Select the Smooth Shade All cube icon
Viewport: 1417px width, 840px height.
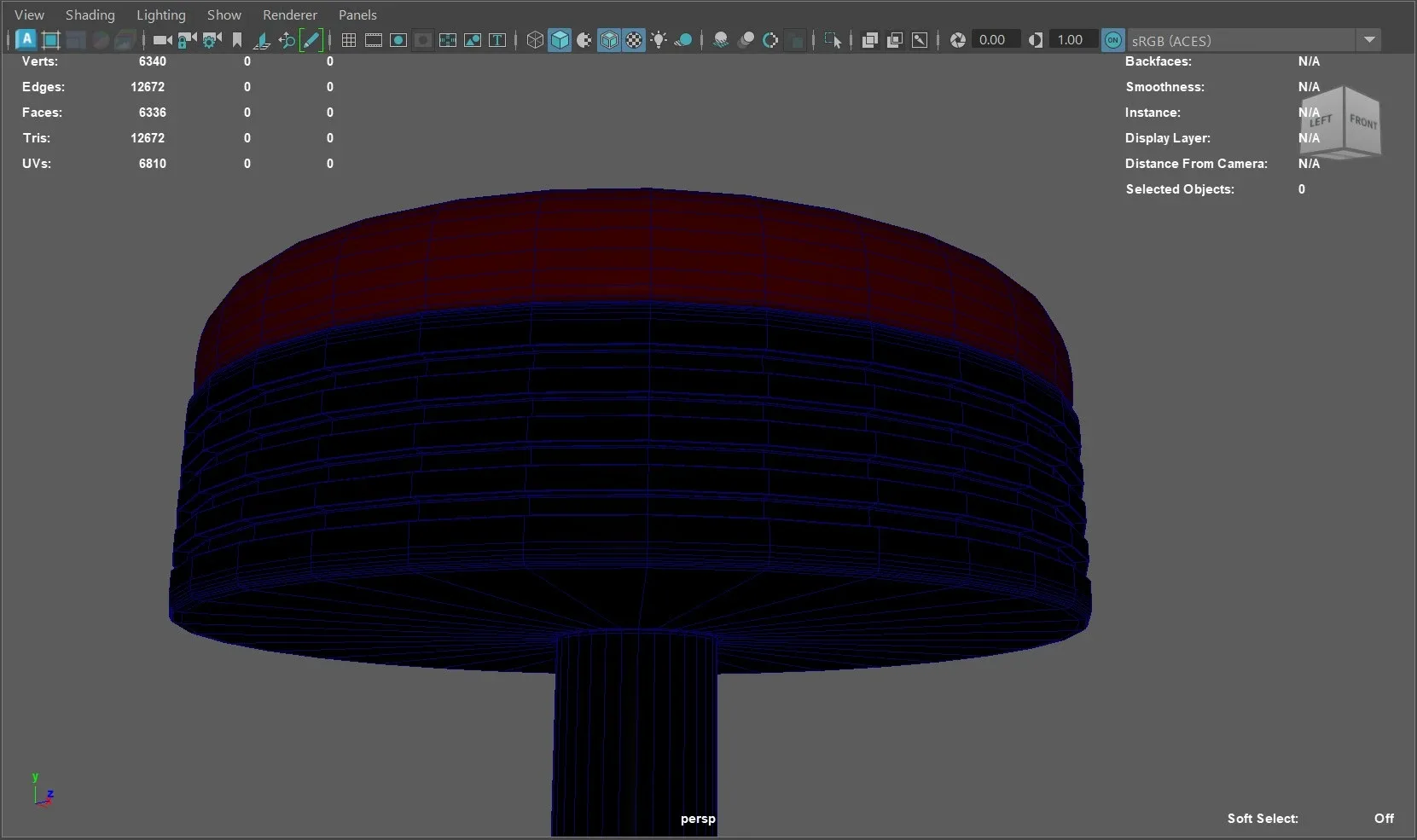(560, 40)
